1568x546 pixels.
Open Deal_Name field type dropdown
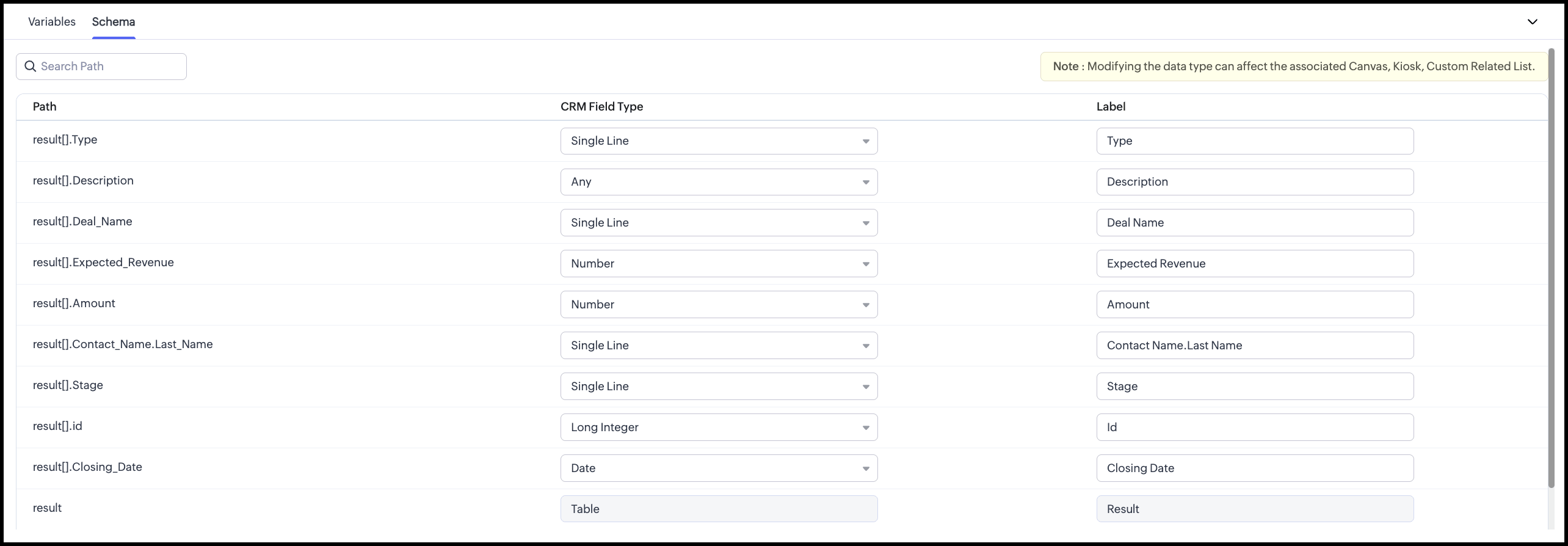(719, 223)
